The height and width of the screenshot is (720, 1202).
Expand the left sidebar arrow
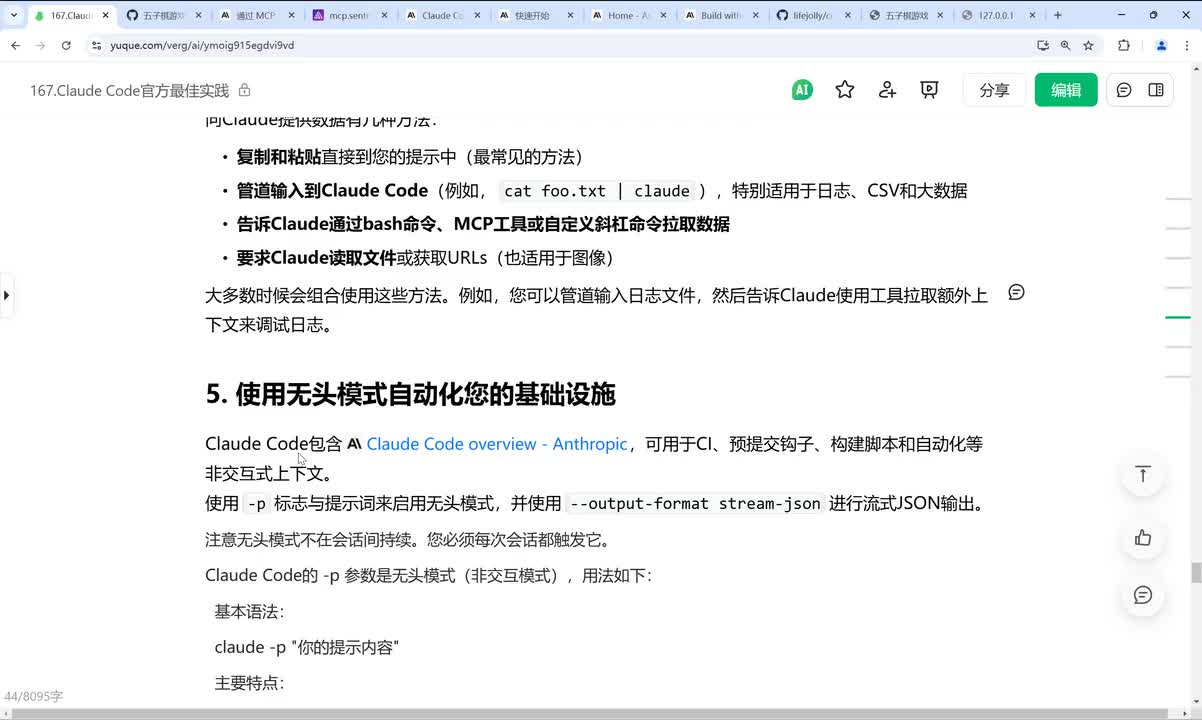(6, 295)
